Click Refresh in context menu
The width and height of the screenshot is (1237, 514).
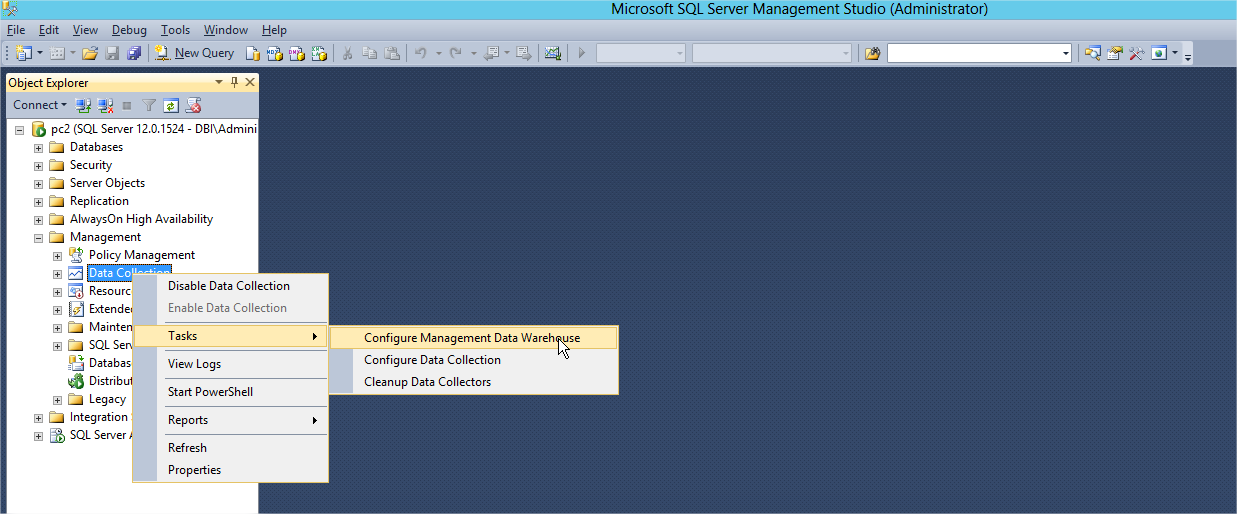click(231, 448)
